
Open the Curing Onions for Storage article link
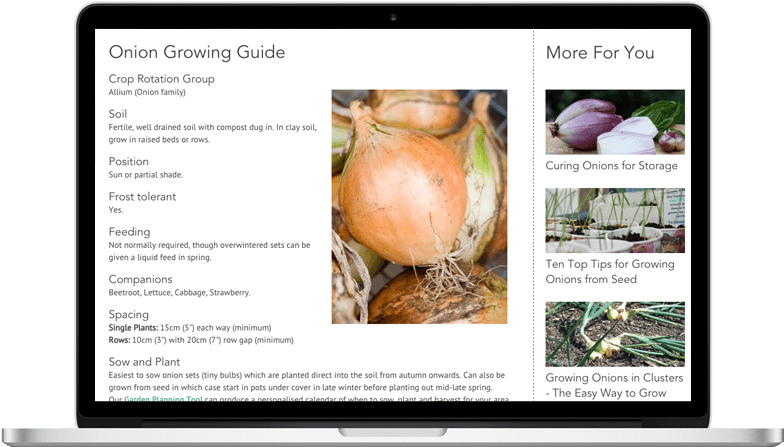(611, 166)
